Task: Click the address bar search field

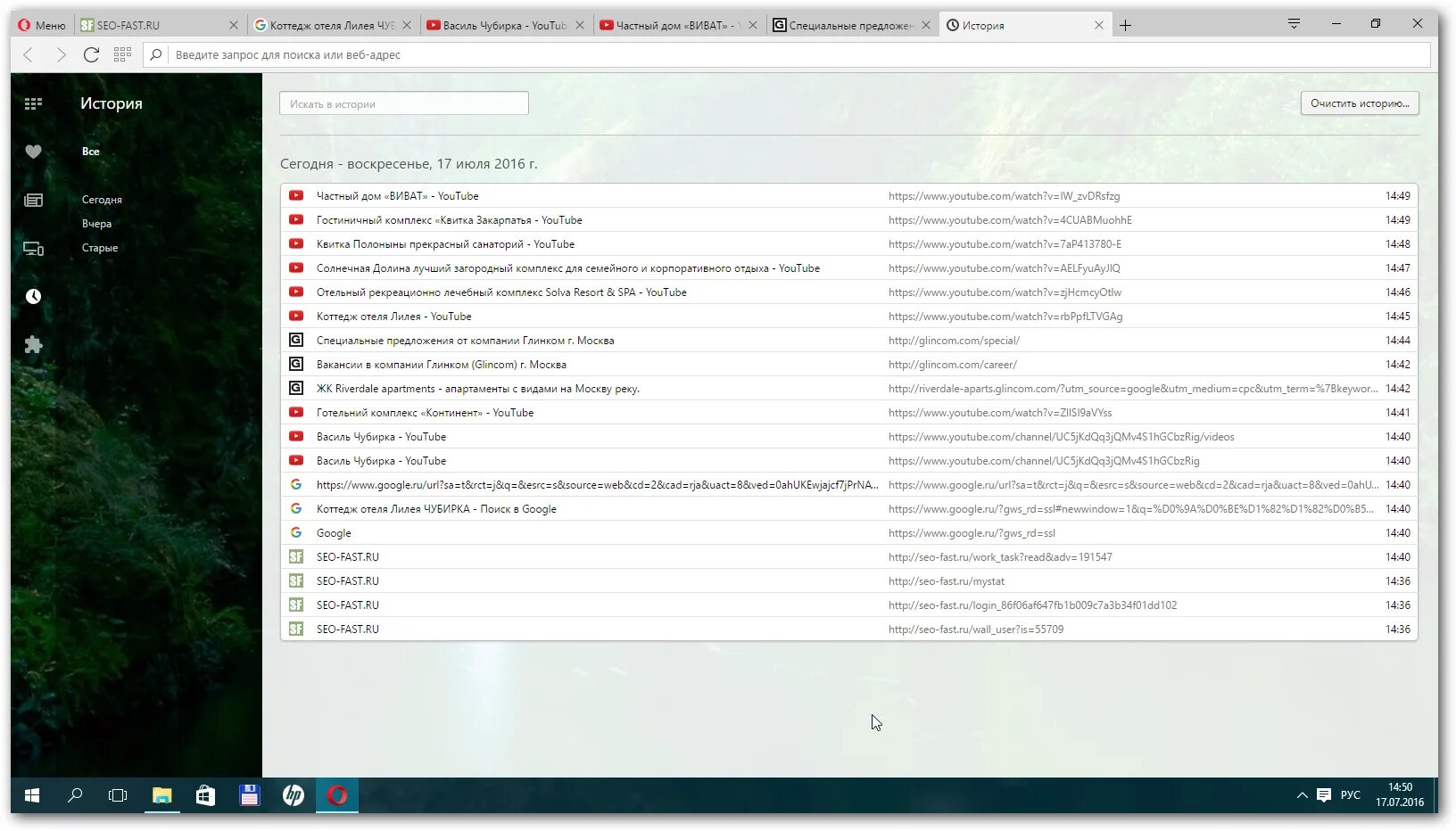Action: point(787,55)
